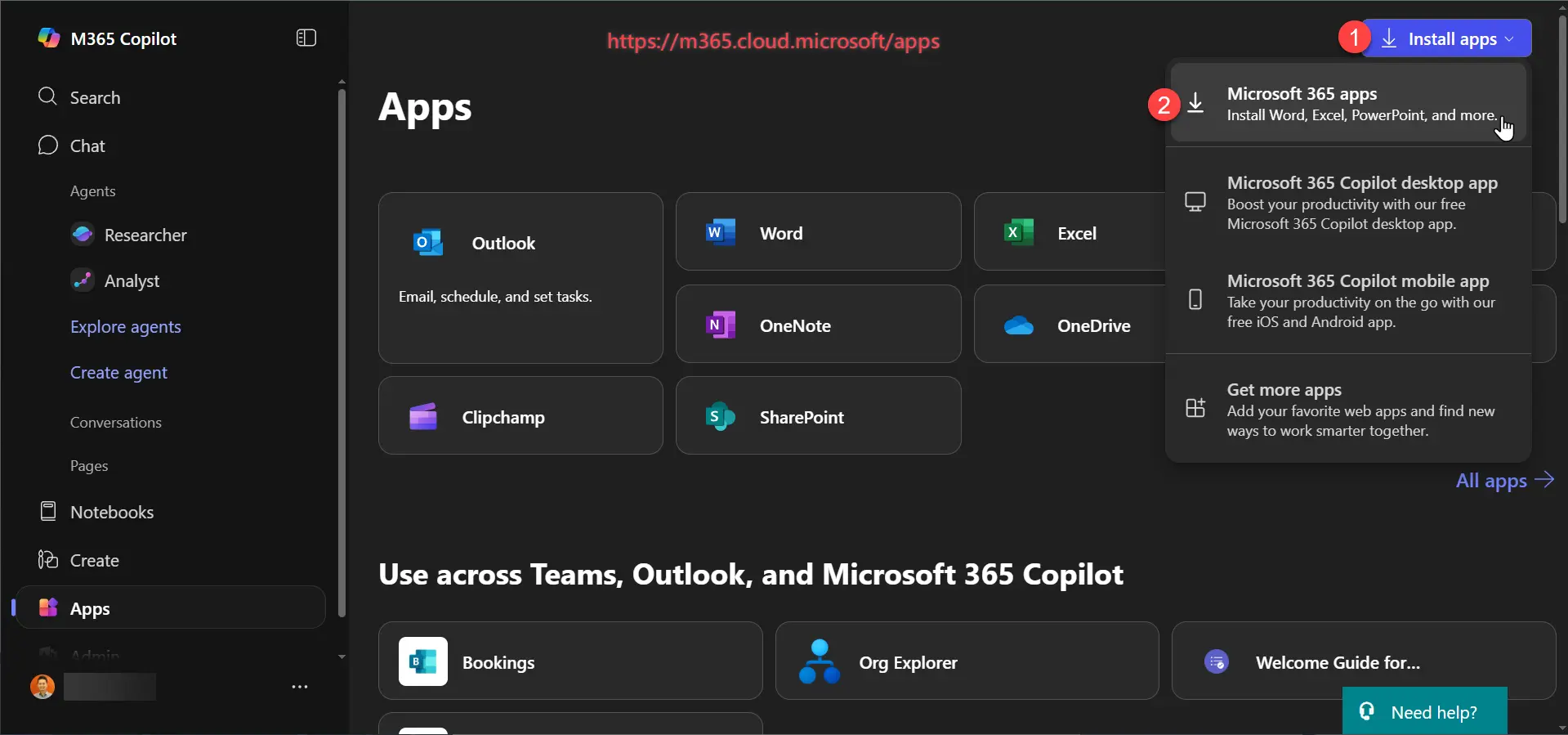This screenshot has height=735, width=1568.
Task: Choose Microsoft 365 Copilot mobile app
Action: [1347, 300]
